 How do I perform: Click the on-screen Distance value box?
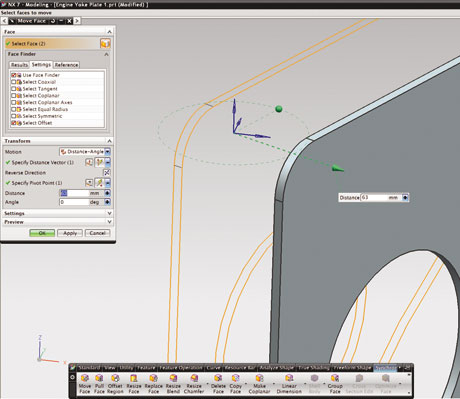coord(373,198)
